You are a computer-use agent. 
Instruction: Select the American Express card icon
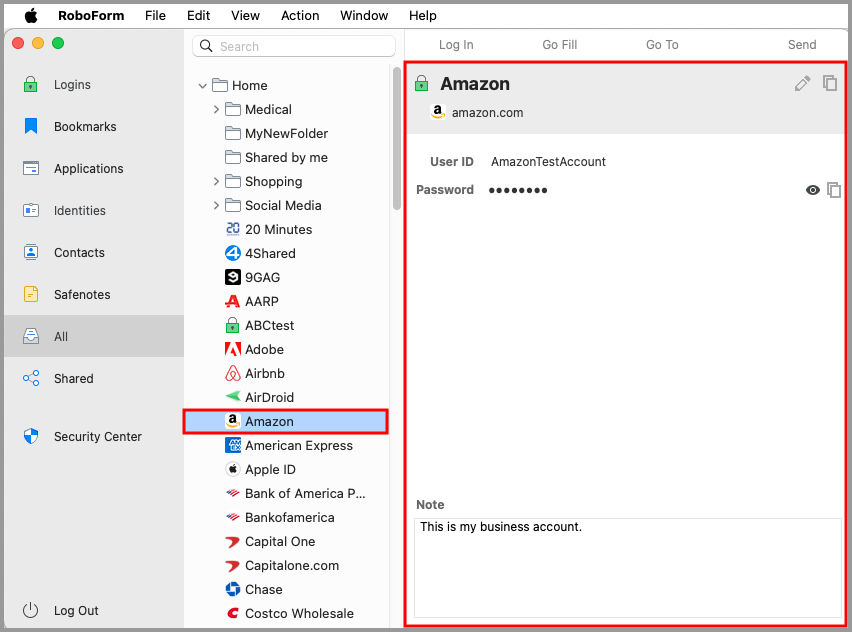click(x=233, y=445)
